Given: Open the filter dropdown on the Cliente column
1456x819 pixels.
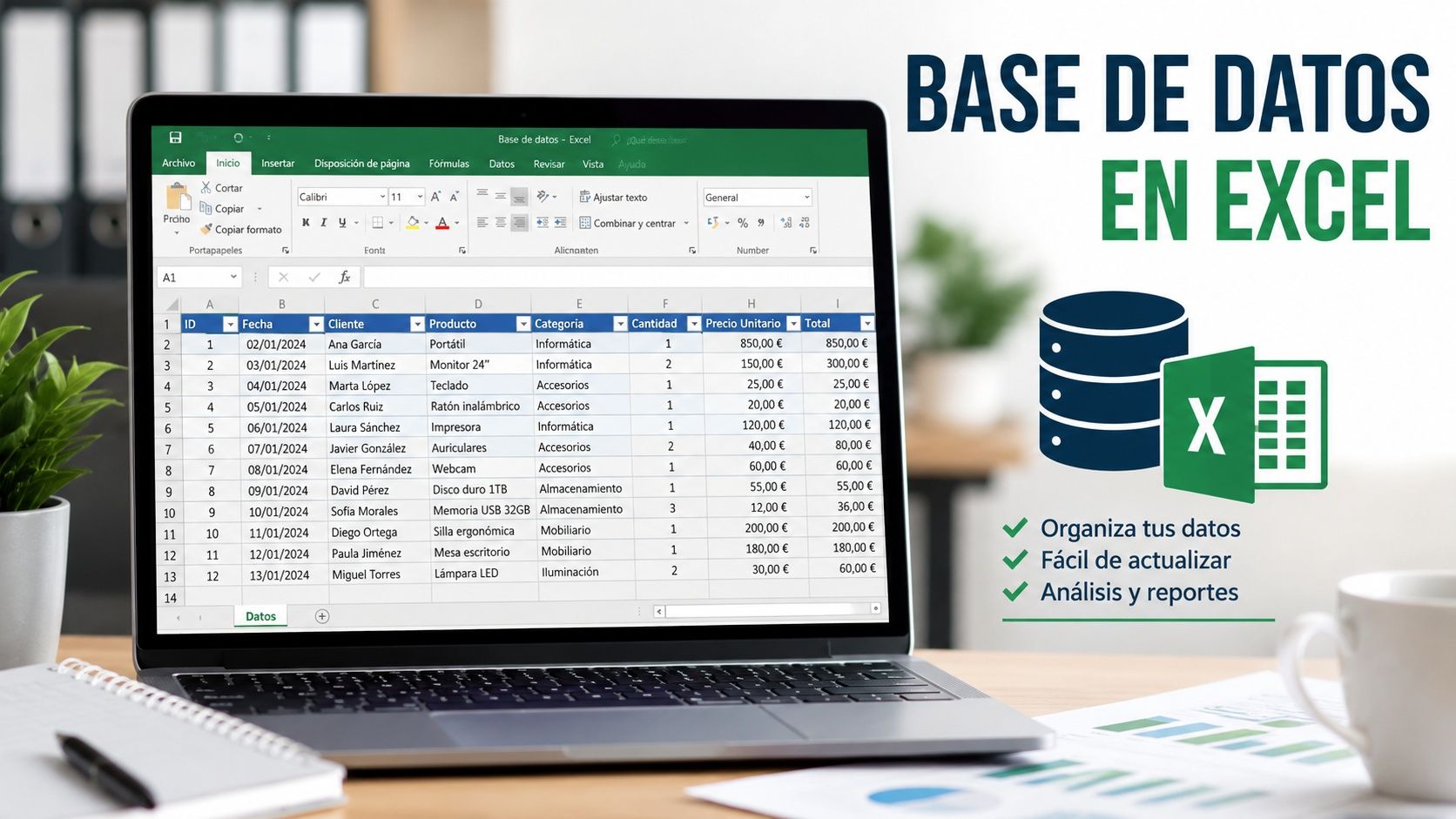Looking at the screenshot, I should point(417,324).
